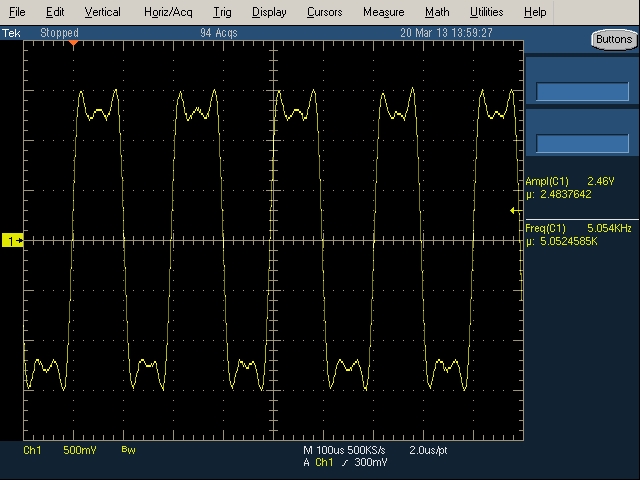Image resolution: width=640 pixels, height=480 pixels.
Task: Open the Trig menu
Action: click(x=222, y=12)
